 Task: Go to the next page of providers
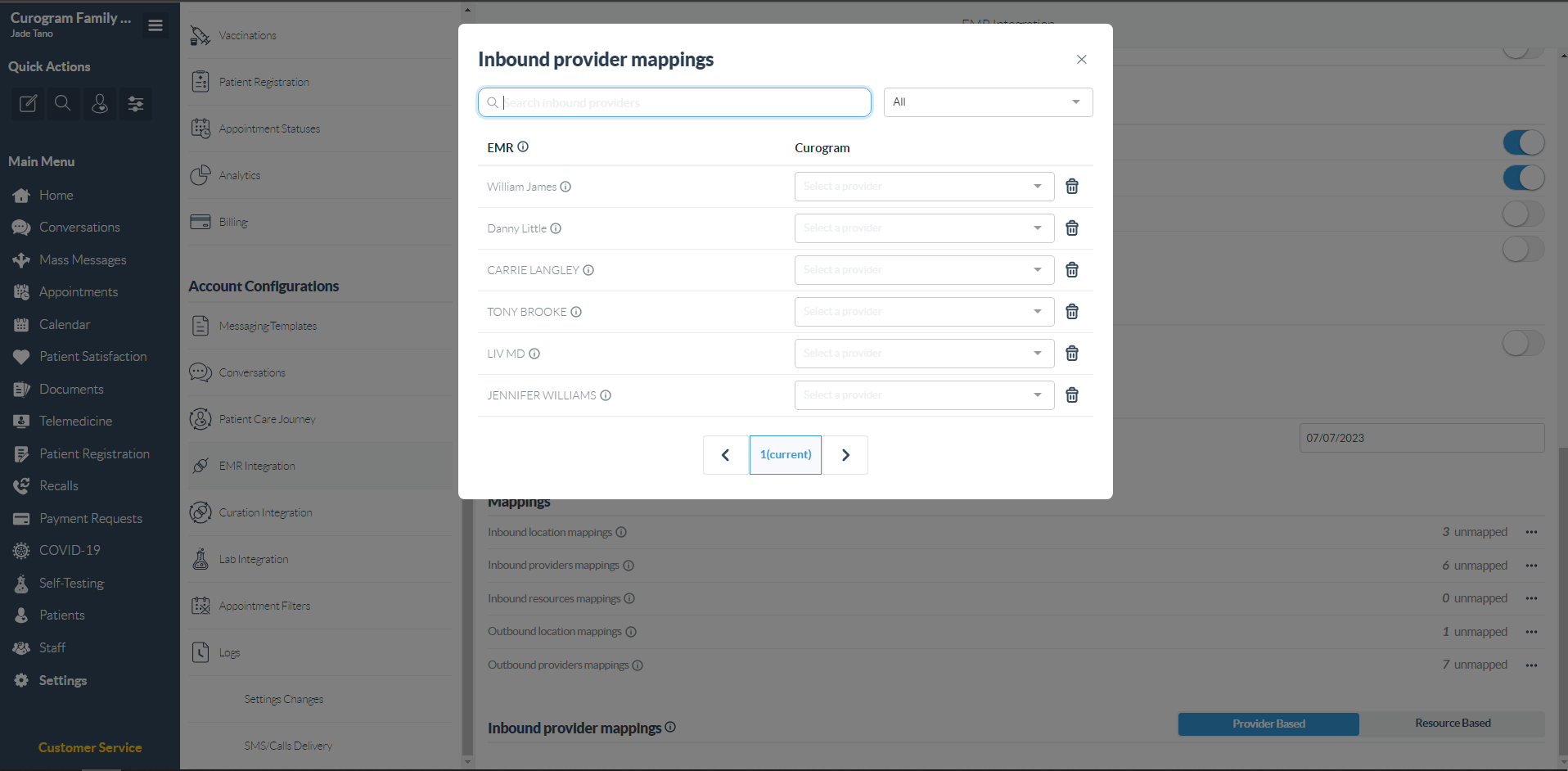tap(845, 454)
